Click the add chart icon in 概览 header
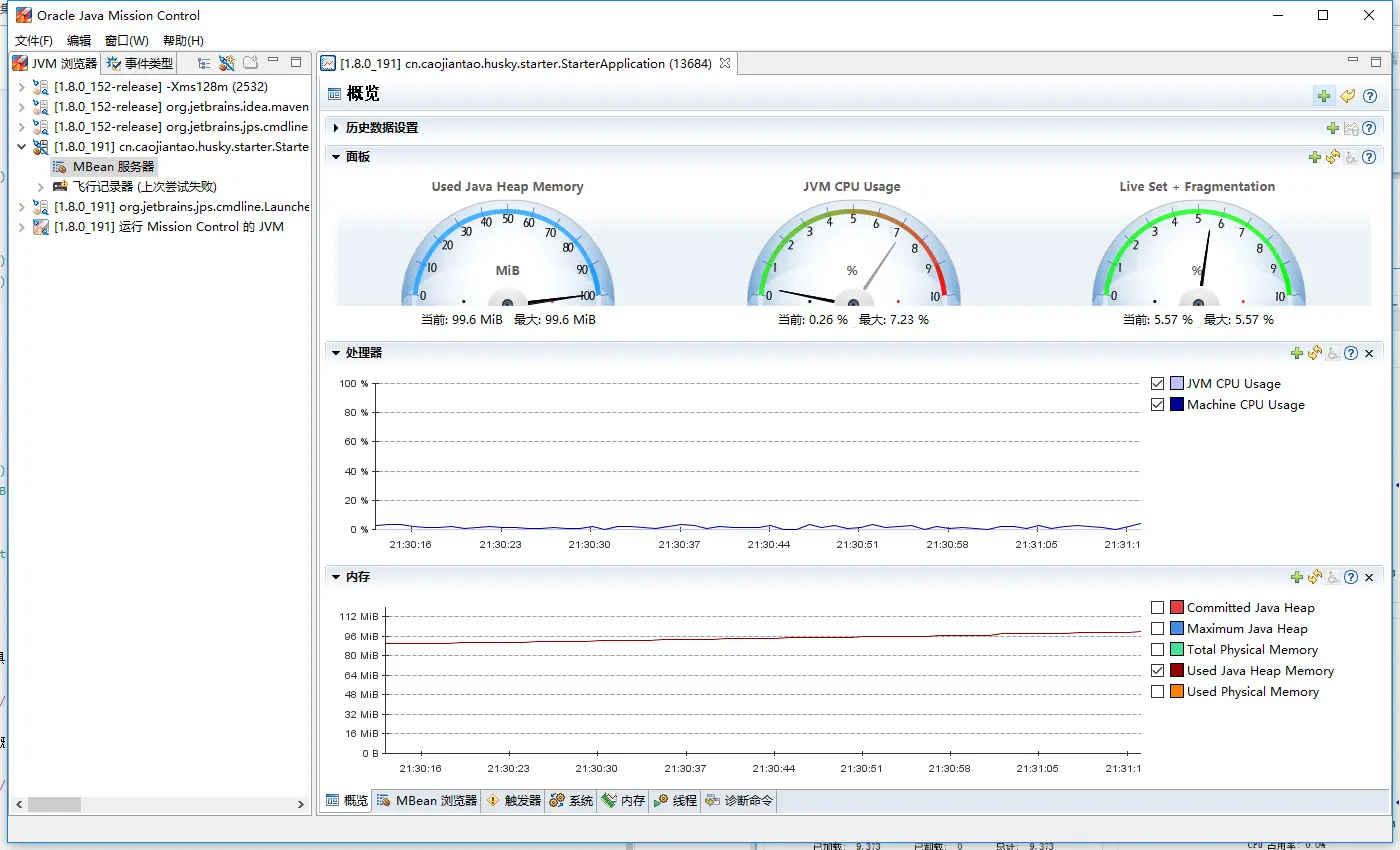Image resolution: width=1400 pixels, height=850 pixels. point(1324,96)
